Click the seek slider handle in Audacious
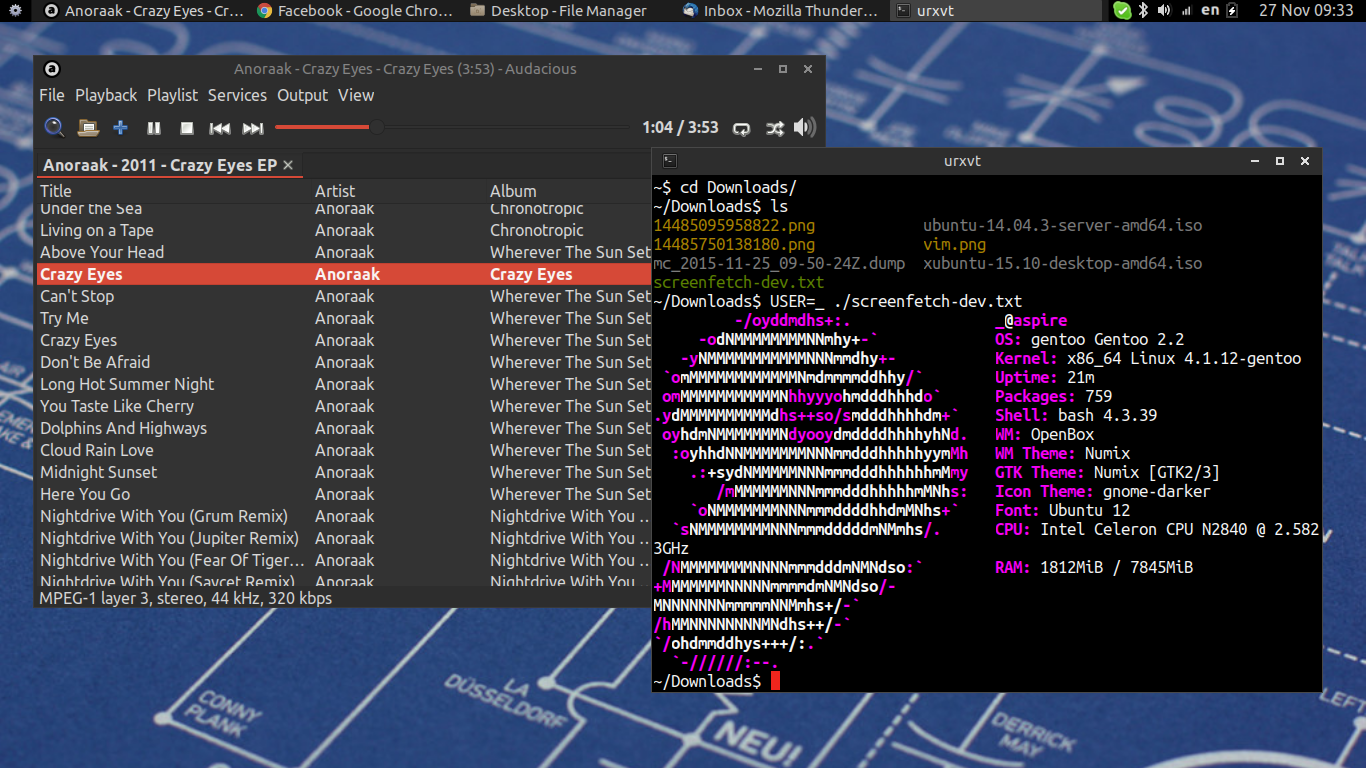Image resolution: width=1366 pixels, height=768 pixels. [377, 127]
